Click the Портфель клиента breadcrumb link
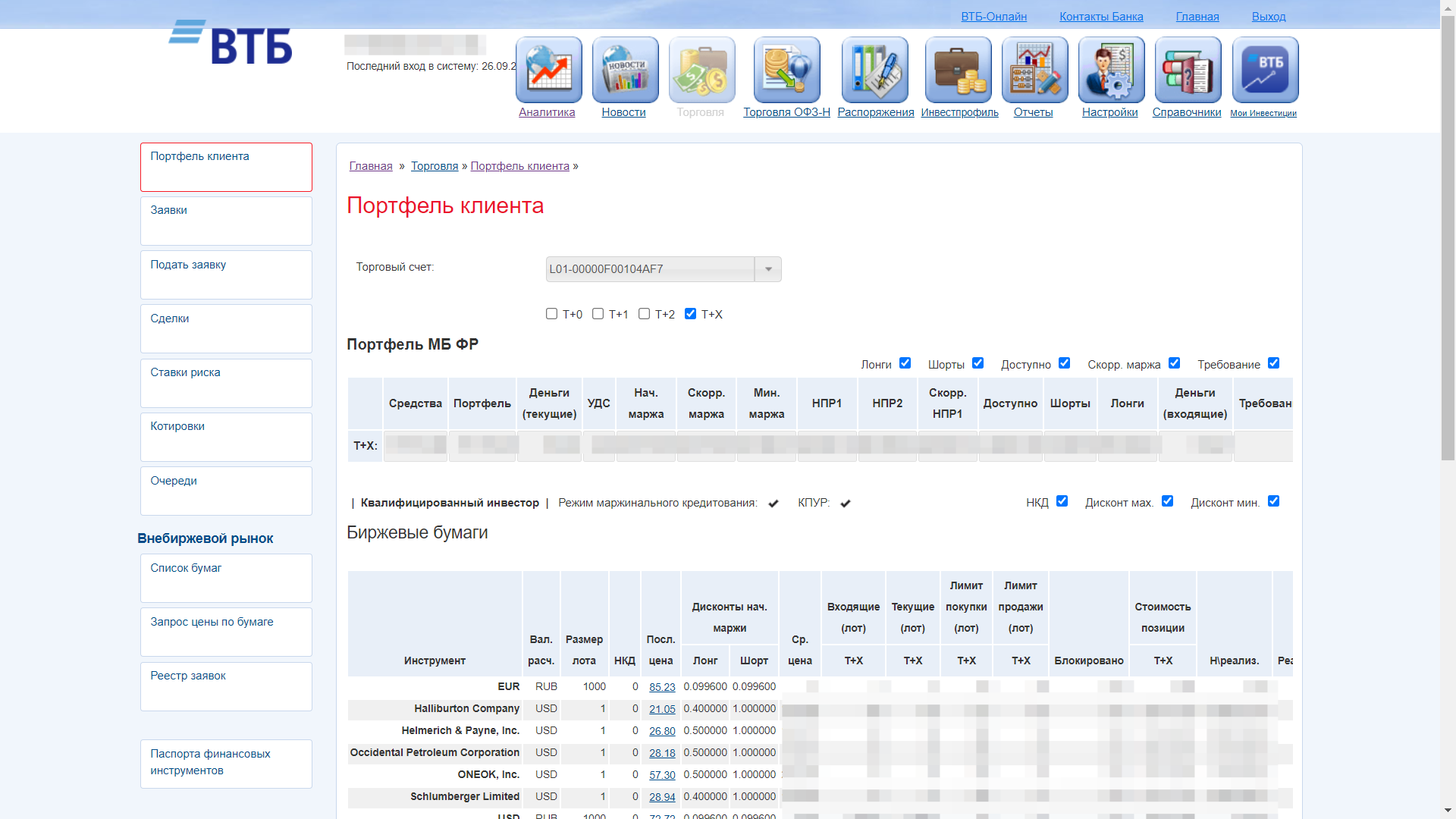 (x=519, y=166)
